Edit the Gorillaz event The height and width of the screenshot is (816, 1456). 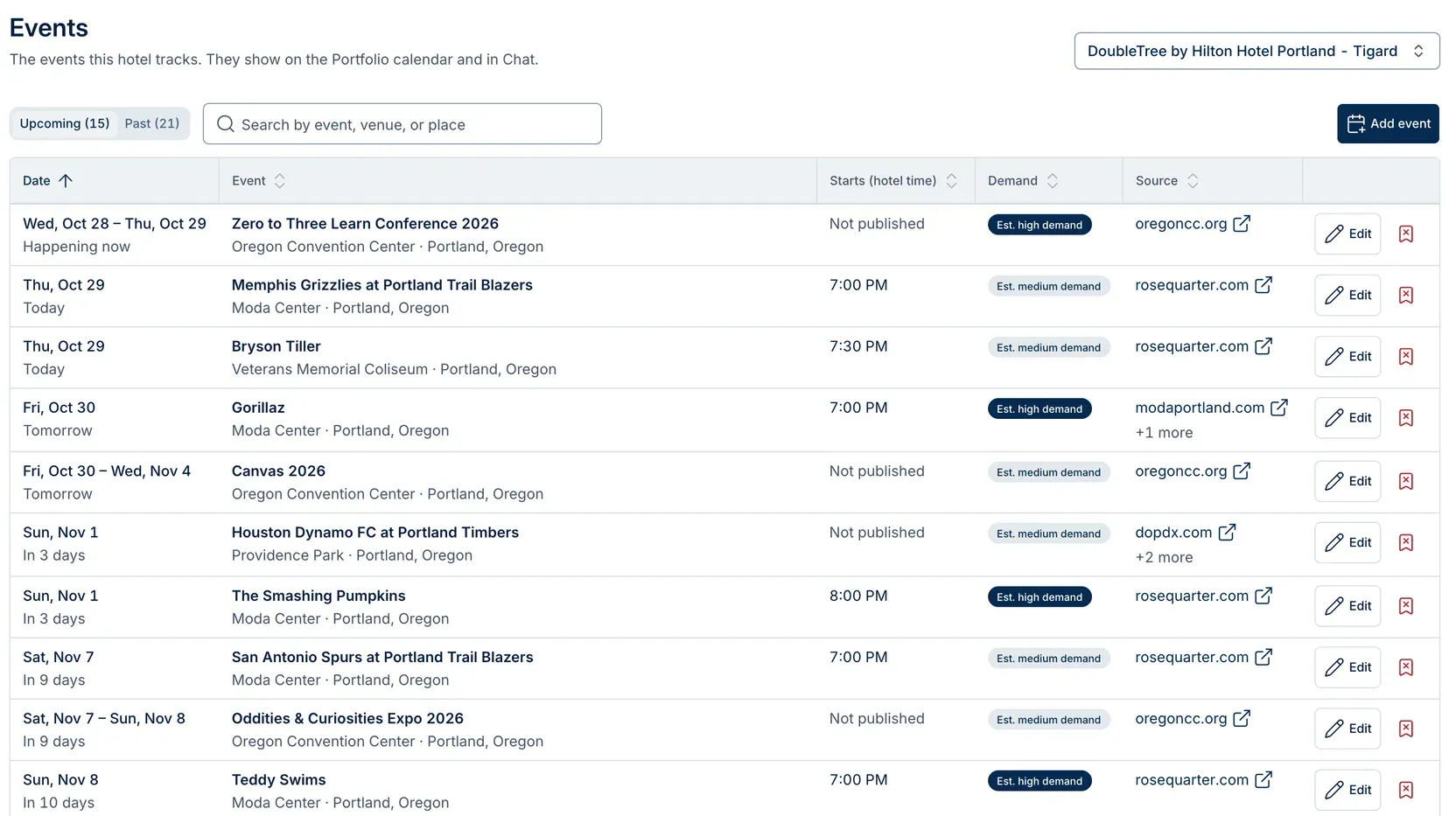click(x=1347, y=418)
